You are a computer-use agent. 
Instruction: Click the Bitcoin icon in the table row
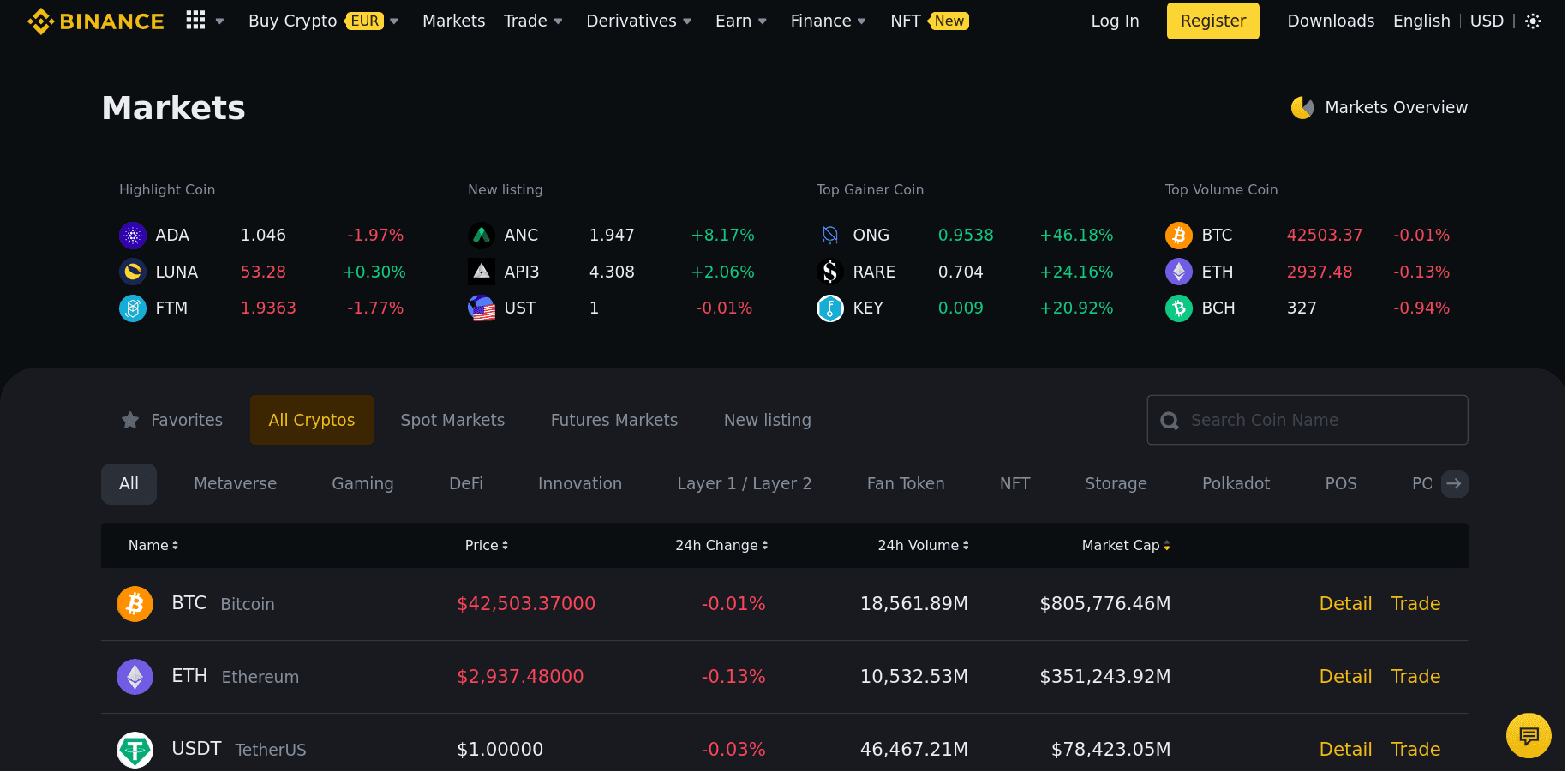(x=135, y=604)
